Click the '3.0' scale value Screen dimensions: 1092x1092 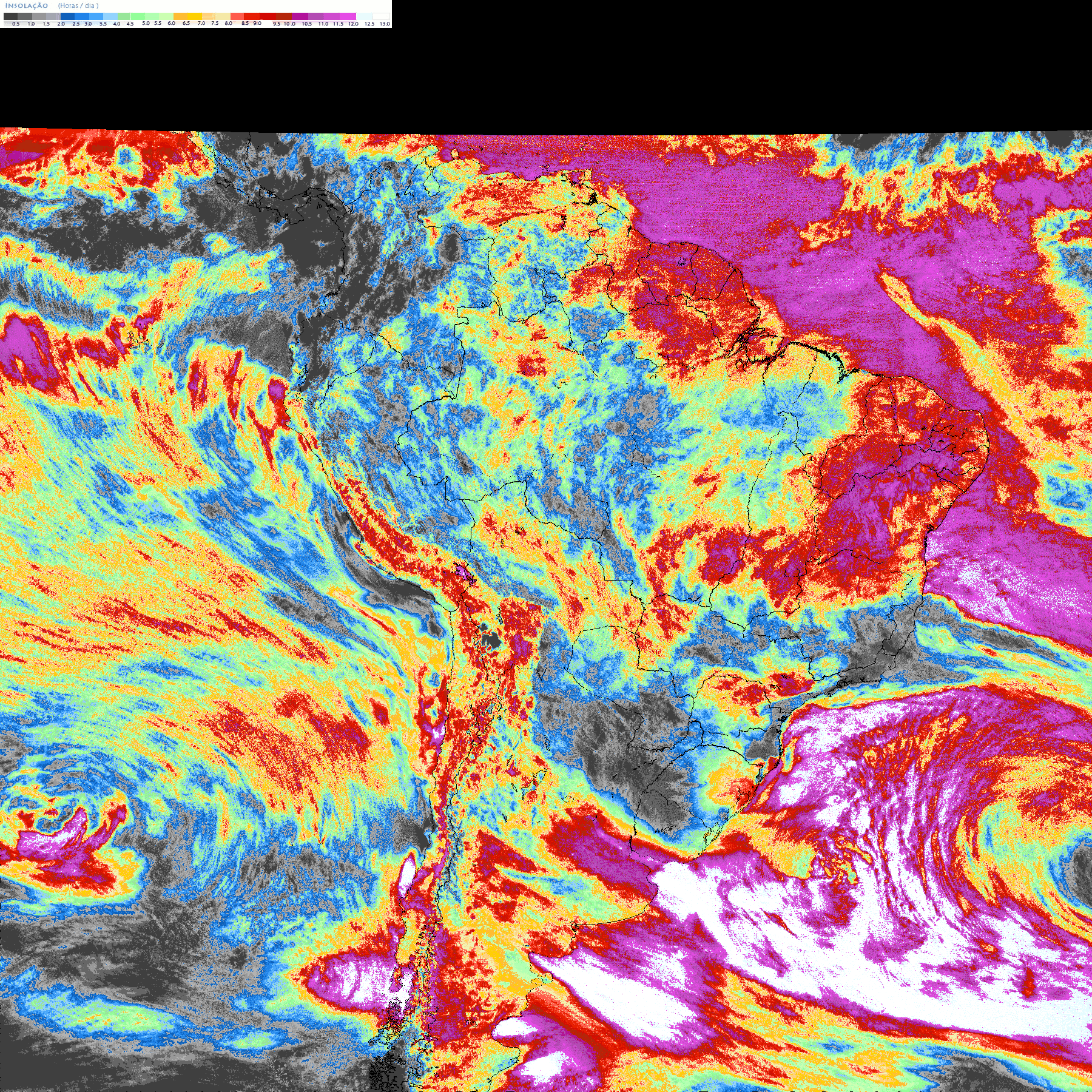(88, 24)
